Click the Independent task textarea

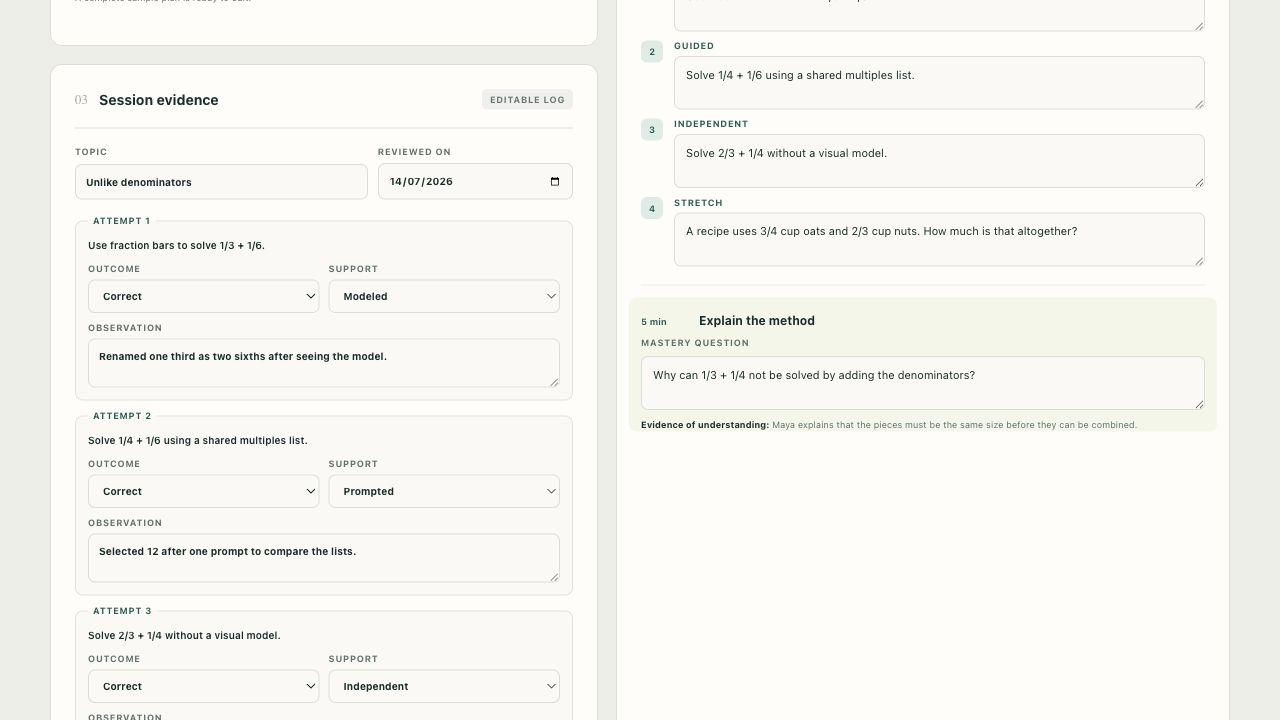[x=939, y=161]
